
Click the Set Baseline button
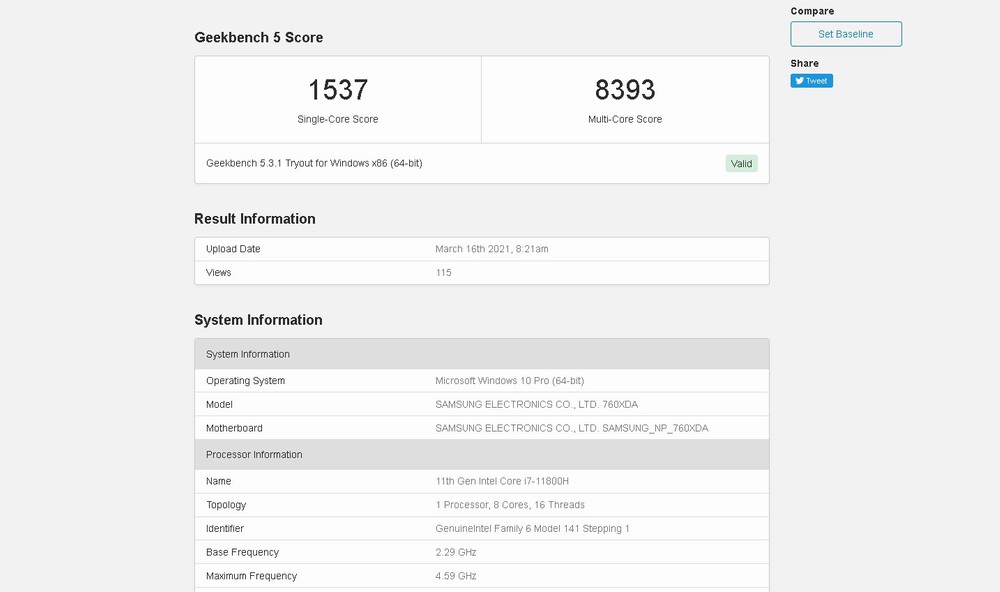coord(846,34)
